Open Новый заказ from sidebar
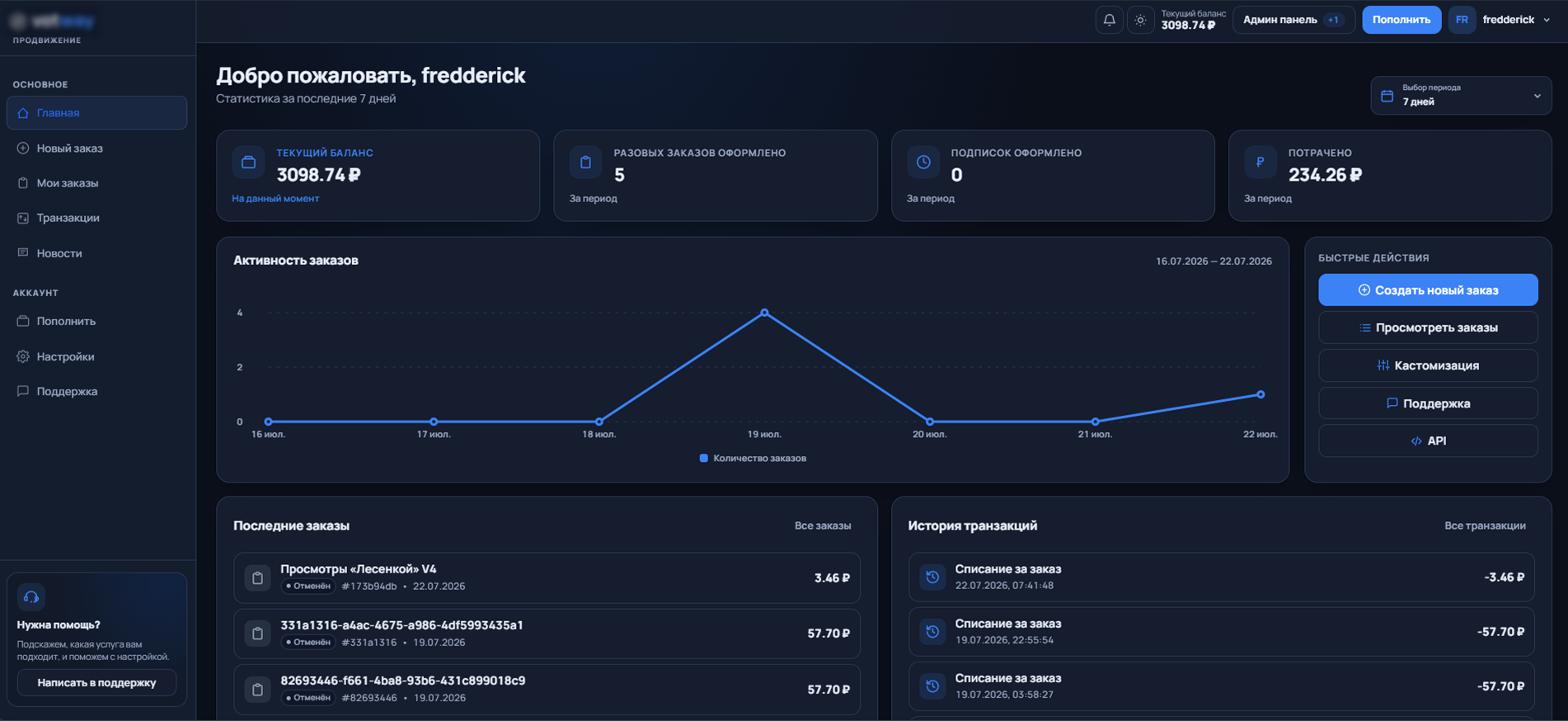This screenshot has height=721, width=1568. [96, 148]
